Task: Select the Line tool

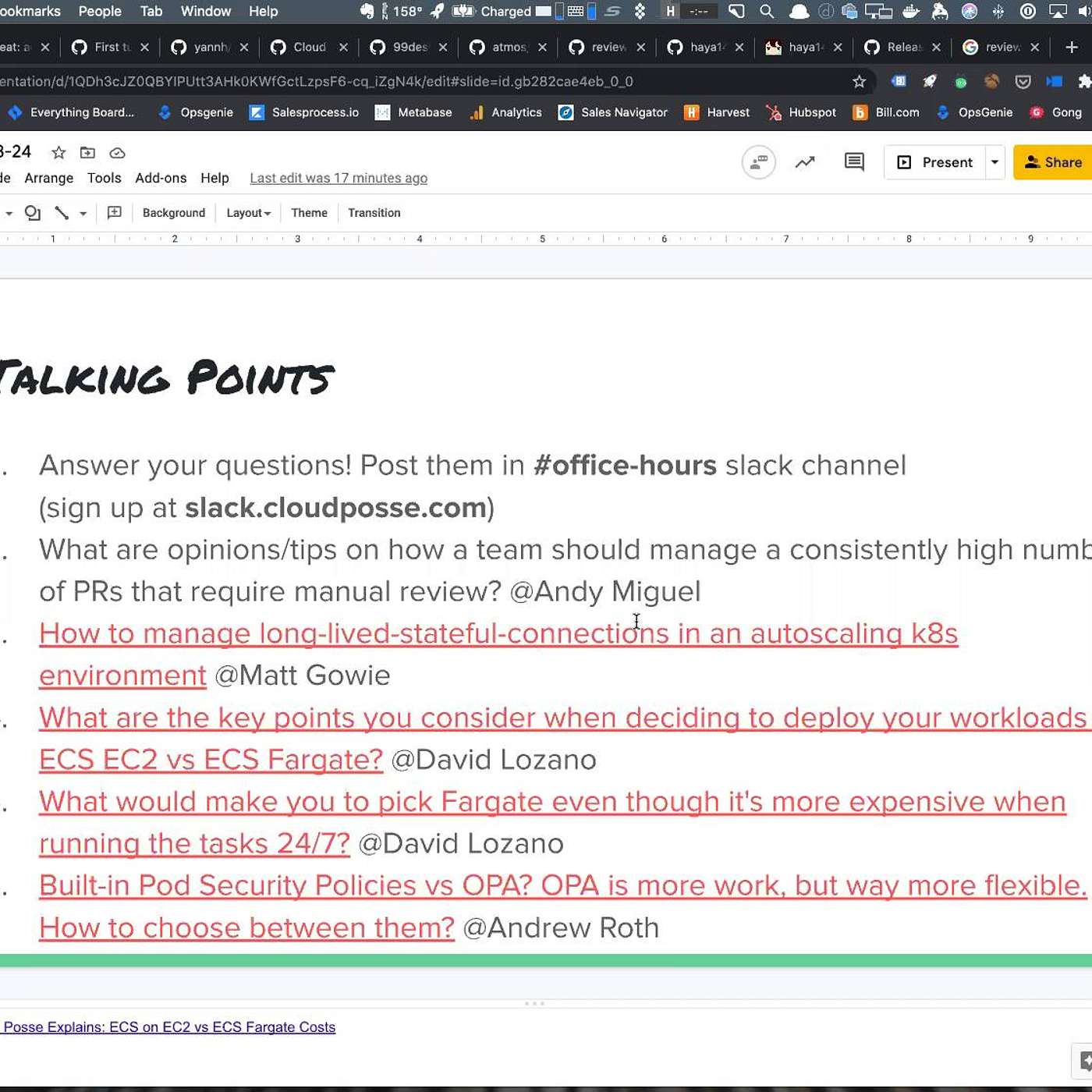Action: pos(62,213)
